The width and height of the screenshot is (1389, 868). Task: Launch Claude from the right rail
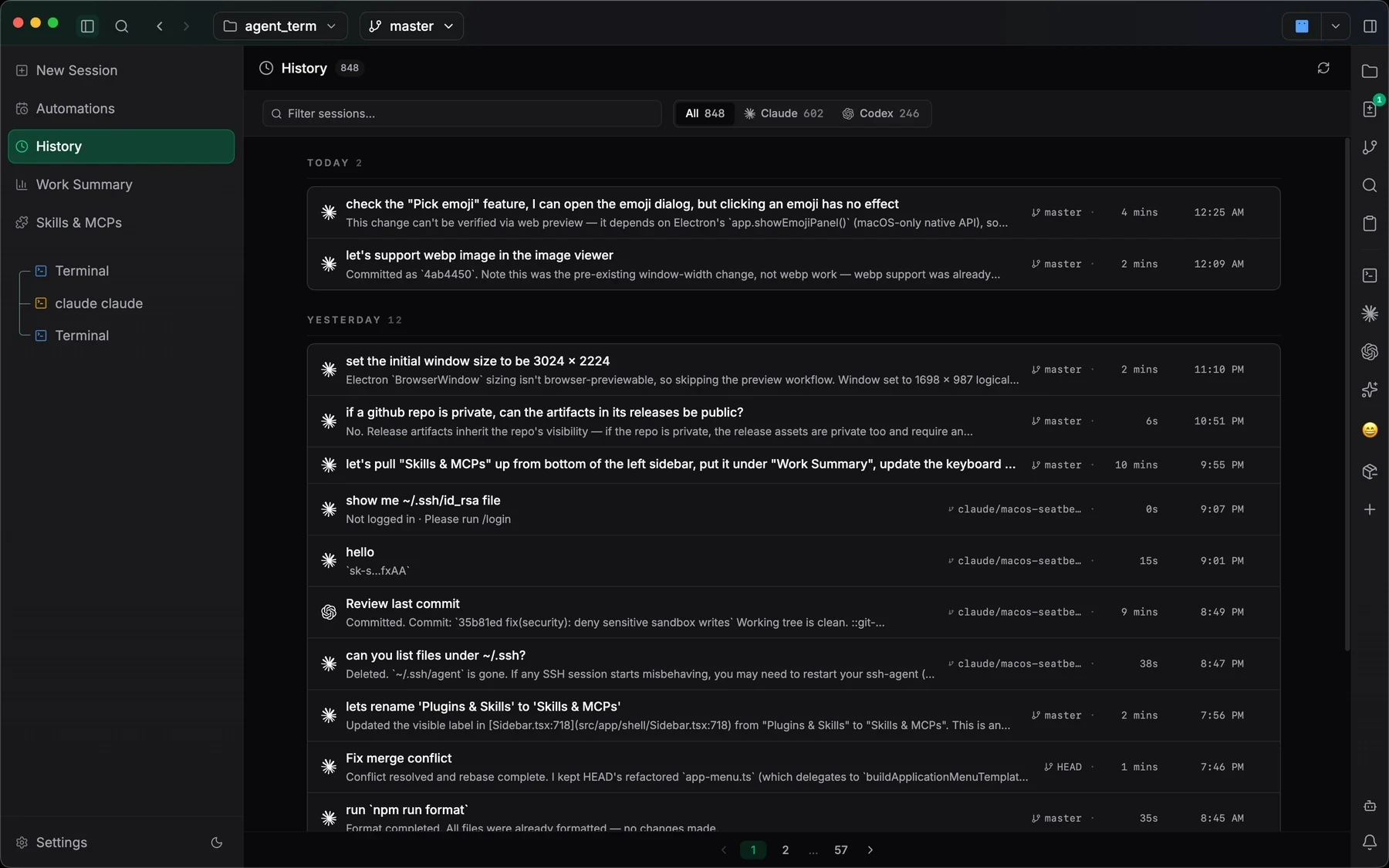pos(1370,313)
